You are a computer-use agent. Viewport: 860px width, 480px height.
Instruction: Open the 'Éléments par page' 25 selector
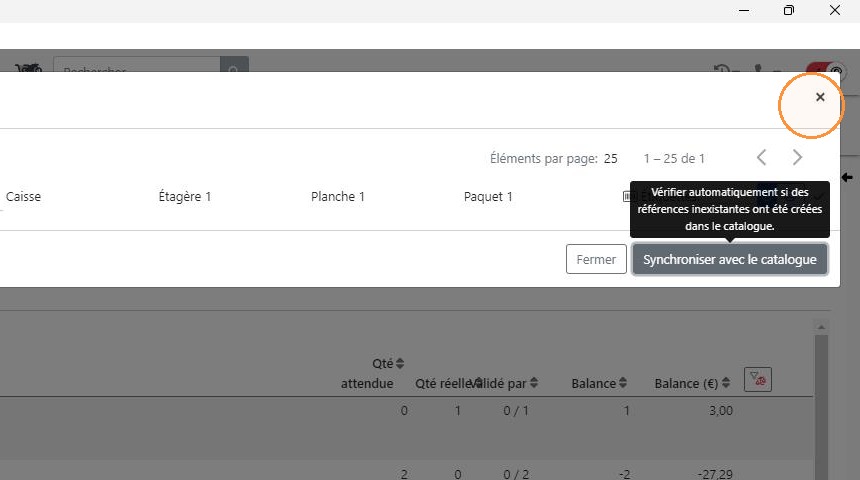[610, 159]
